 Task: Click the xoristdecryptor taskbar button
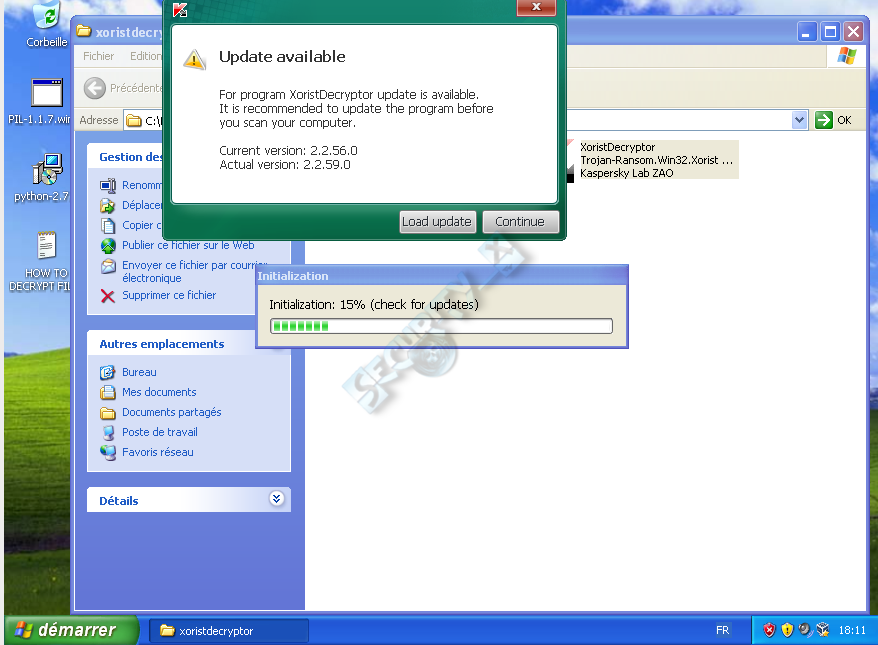[228, 630]
